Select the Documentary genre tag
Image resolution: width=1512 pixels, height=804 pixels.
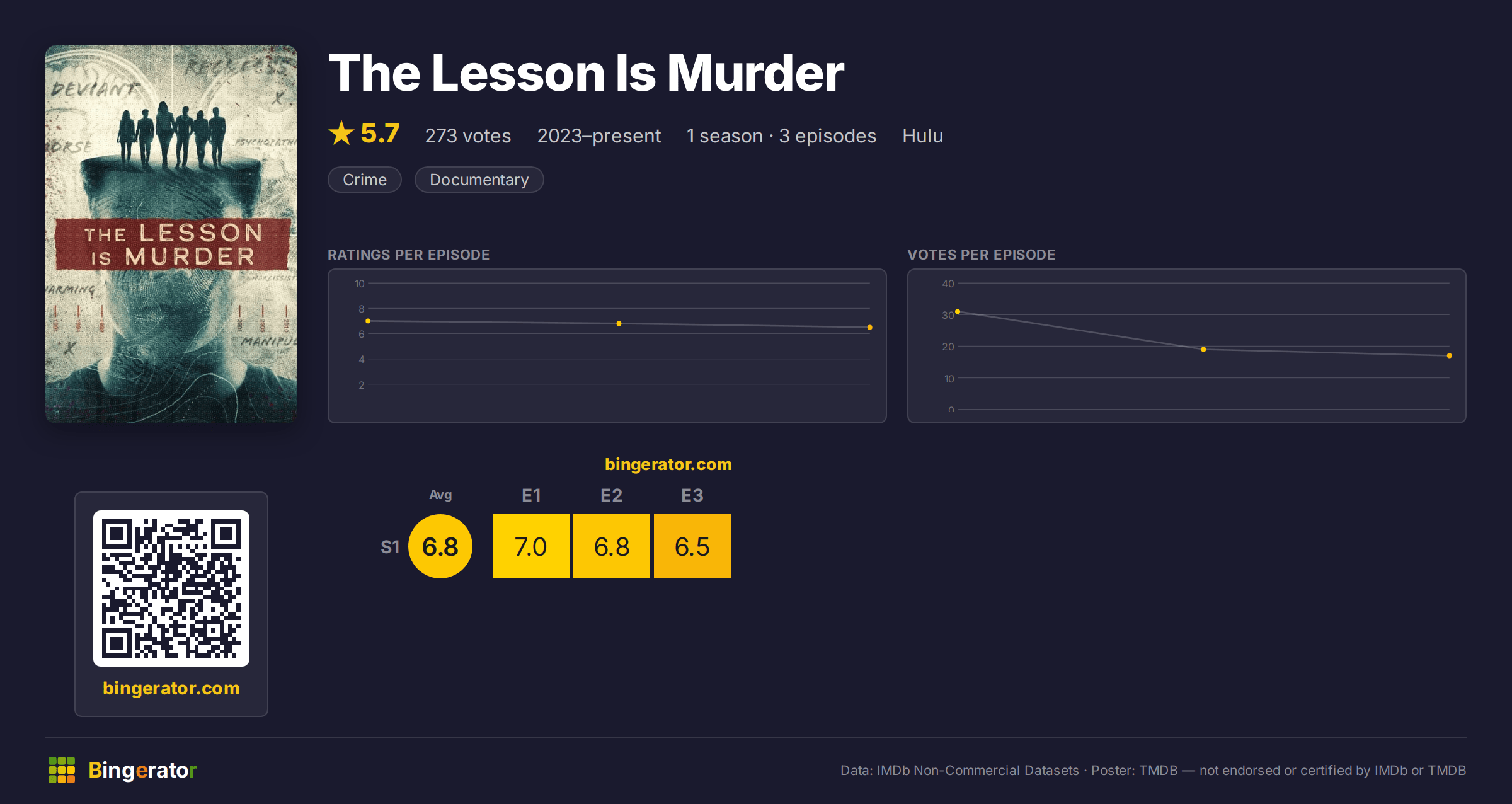pyautogui.click(x=479, y=180)
